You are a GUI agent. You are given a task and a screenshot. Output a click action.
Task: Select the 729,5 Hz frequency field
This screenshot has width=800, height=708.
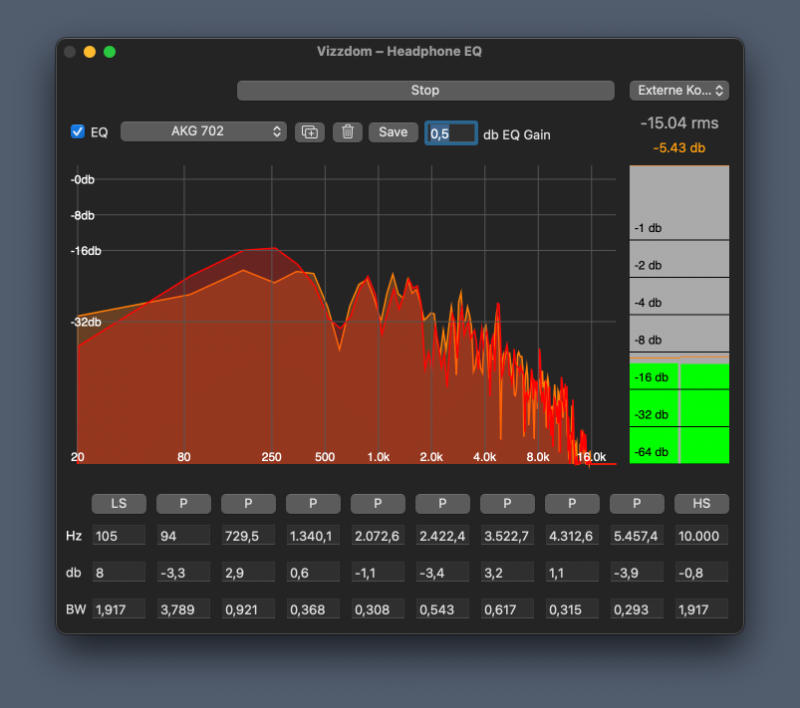click(248, 536)
